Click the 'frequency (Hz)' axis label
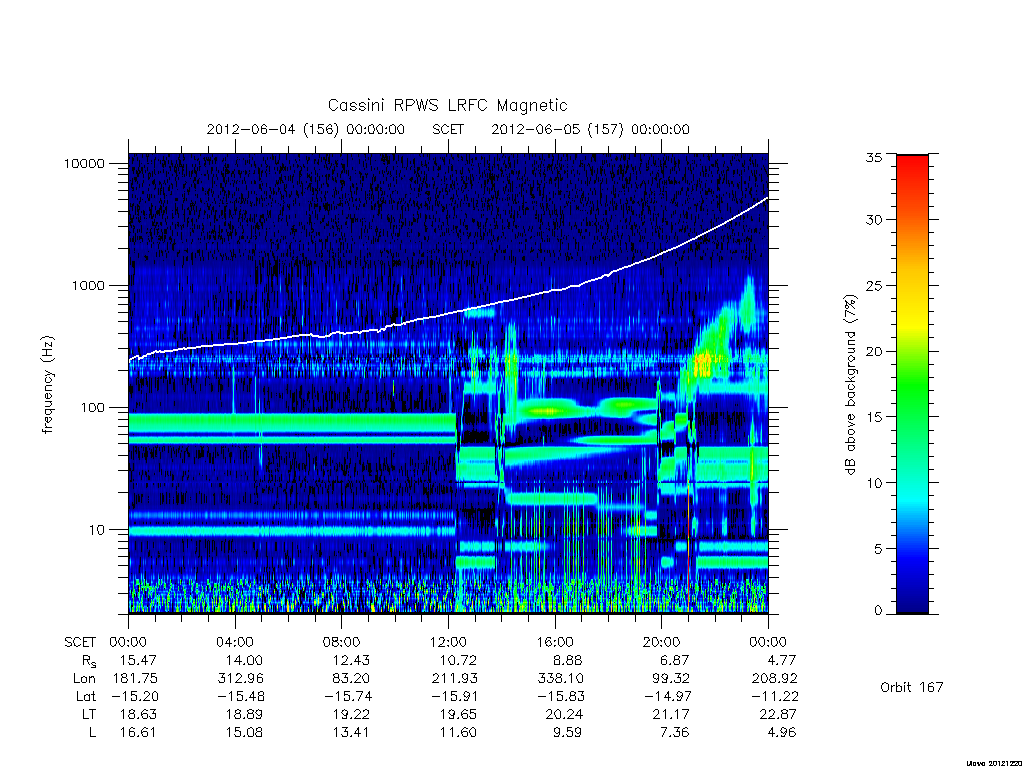This screenshot has width=1024, height=768. [x=47, y=385]
